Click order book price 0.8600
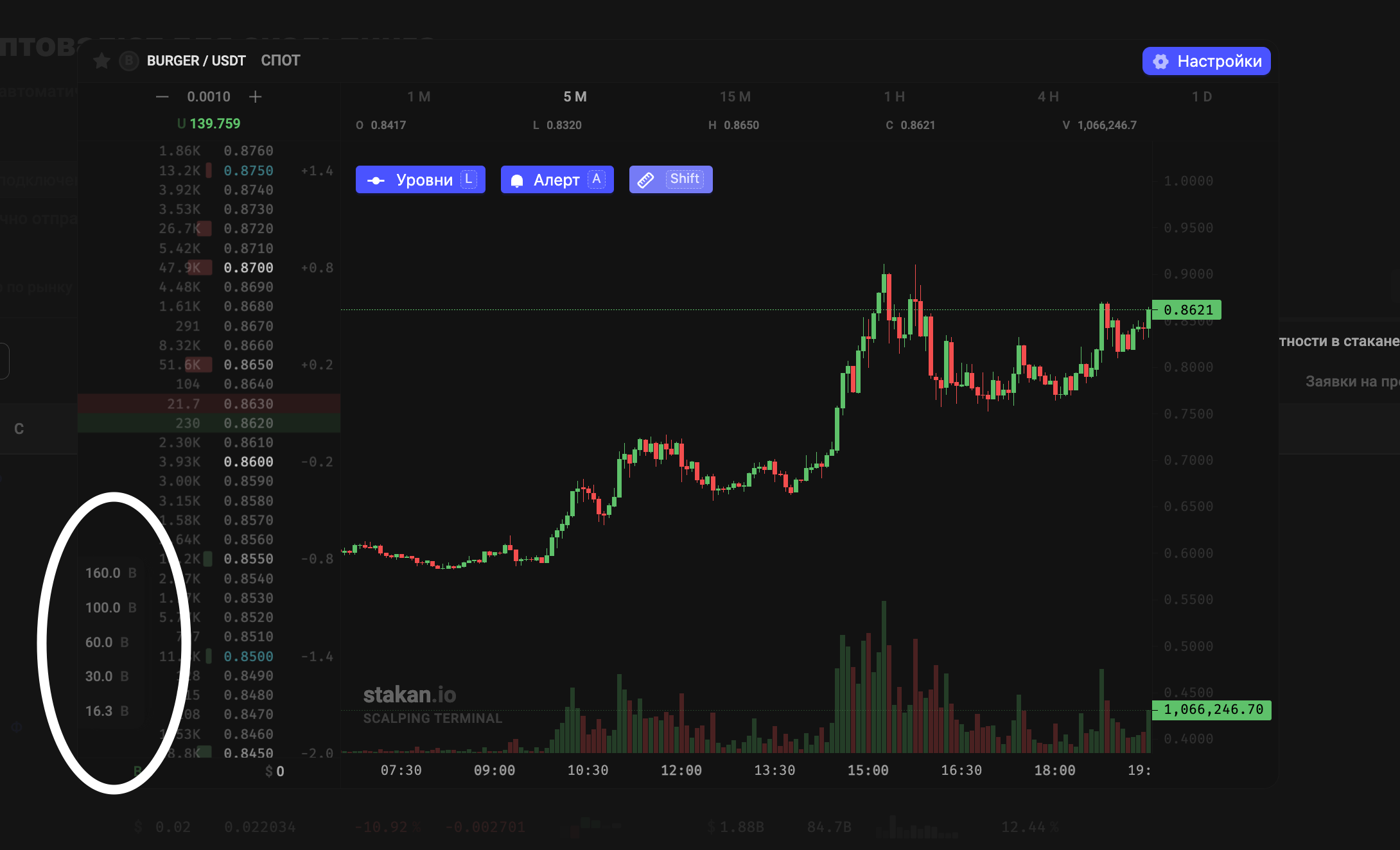The height and width of the screenshot is (850, 1400). (249, 462)
